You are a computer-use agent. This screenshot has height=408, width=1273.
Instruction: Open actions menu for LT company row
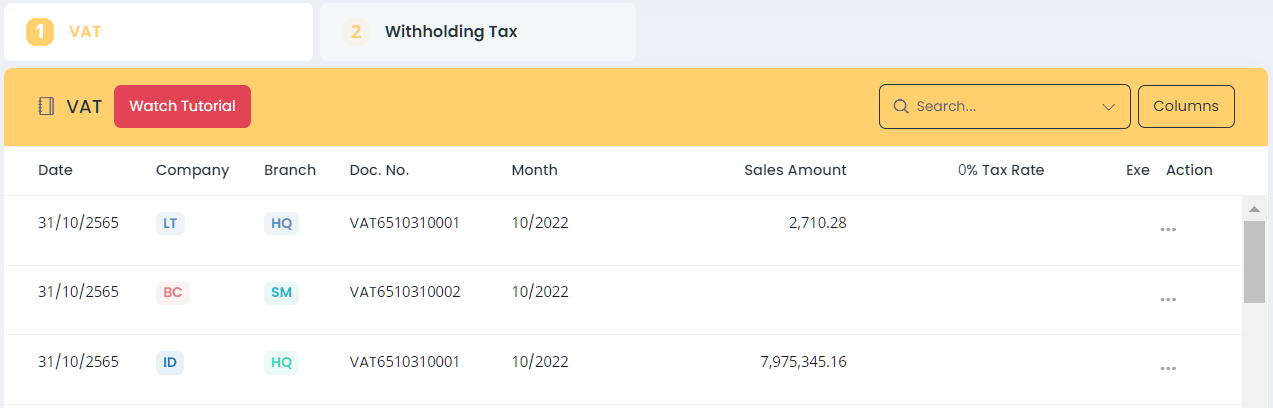click(x=1167, y=230)
